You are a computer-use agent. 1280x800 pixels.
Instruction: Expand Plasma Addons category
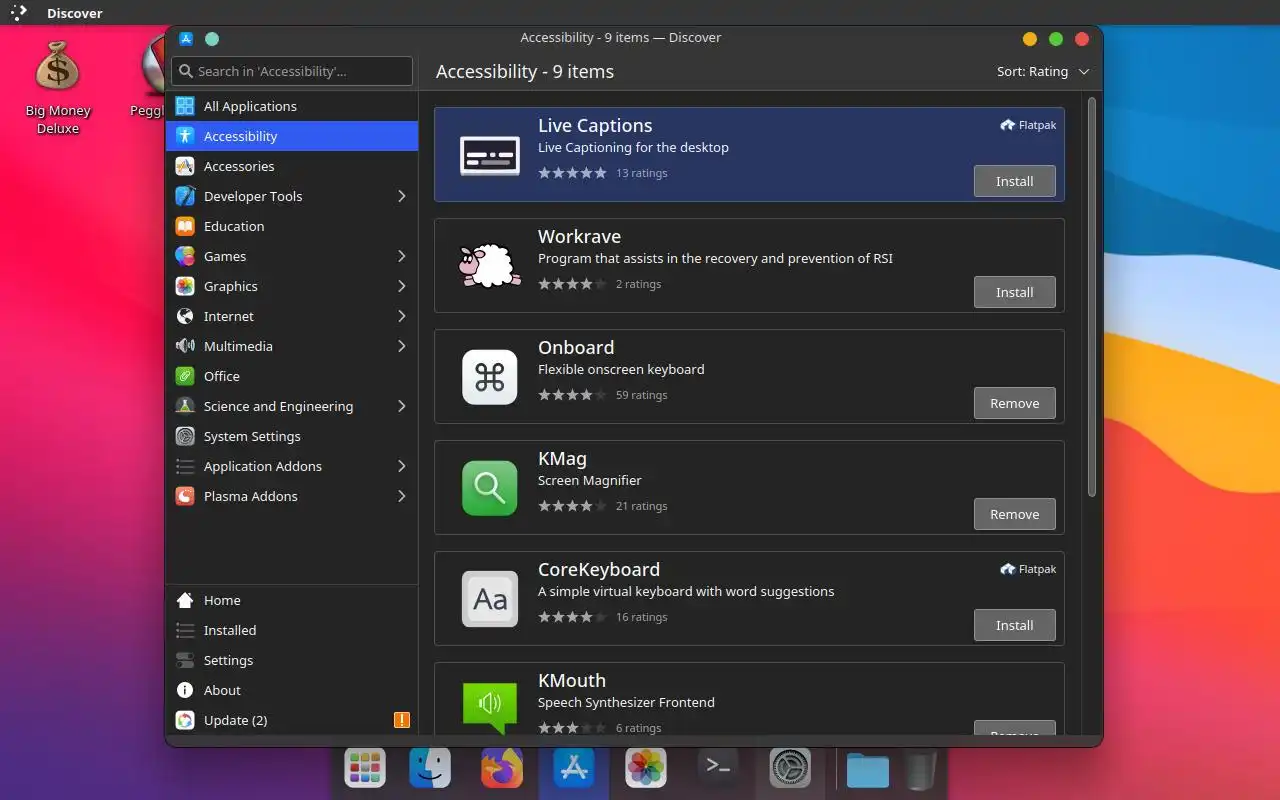click(402, 496)
